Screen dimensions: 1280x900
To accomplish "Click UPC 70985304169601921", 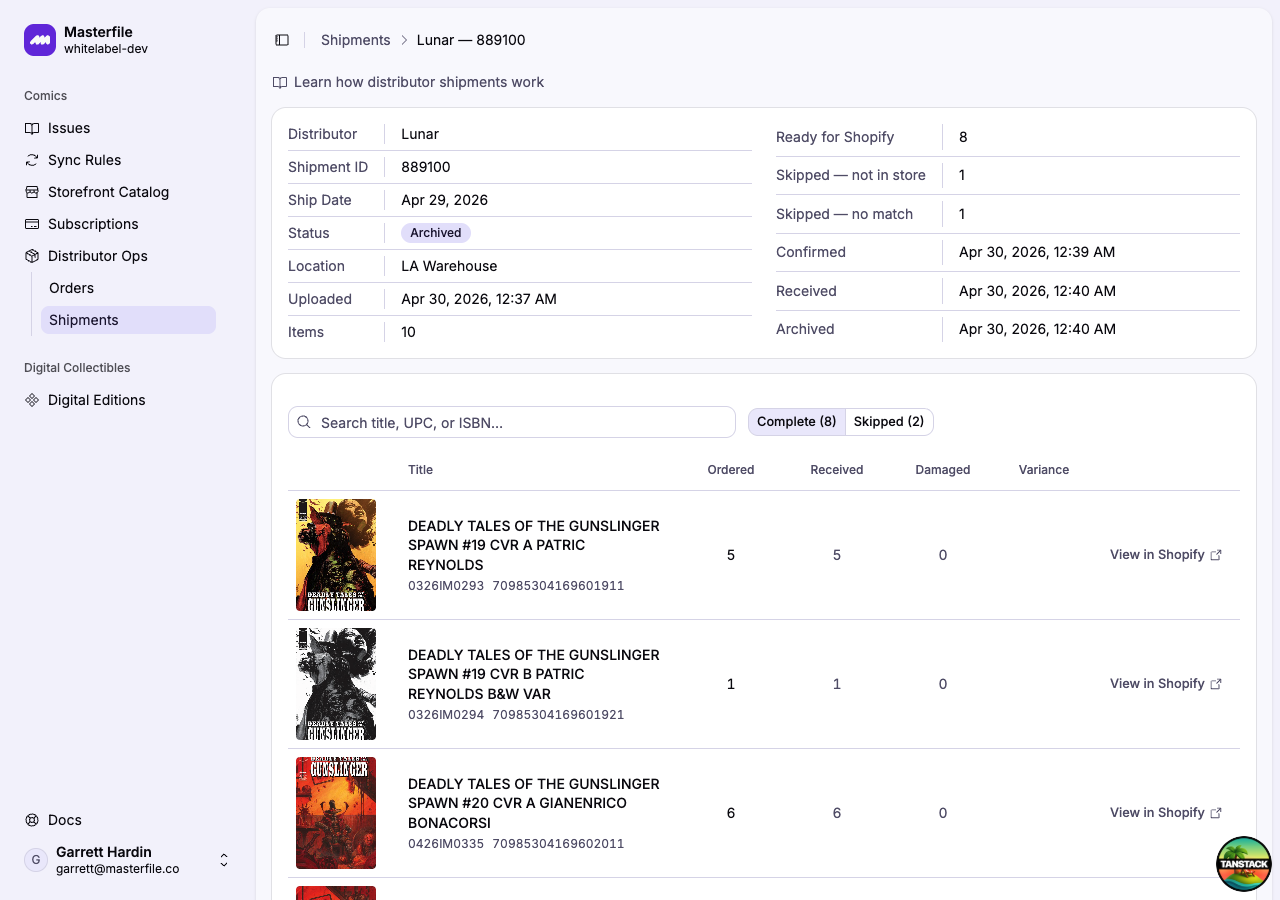I will 558,715.
